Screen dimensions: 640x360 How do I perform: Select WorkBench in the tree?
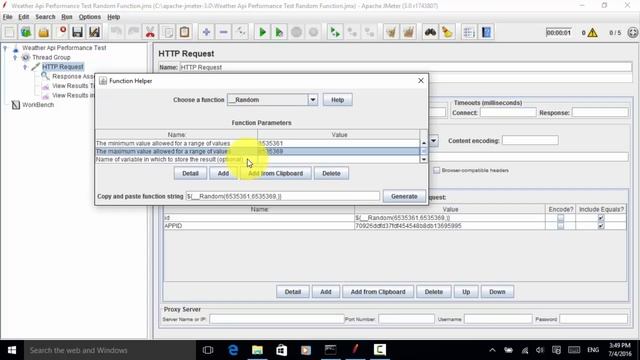(x=38, y=105)
